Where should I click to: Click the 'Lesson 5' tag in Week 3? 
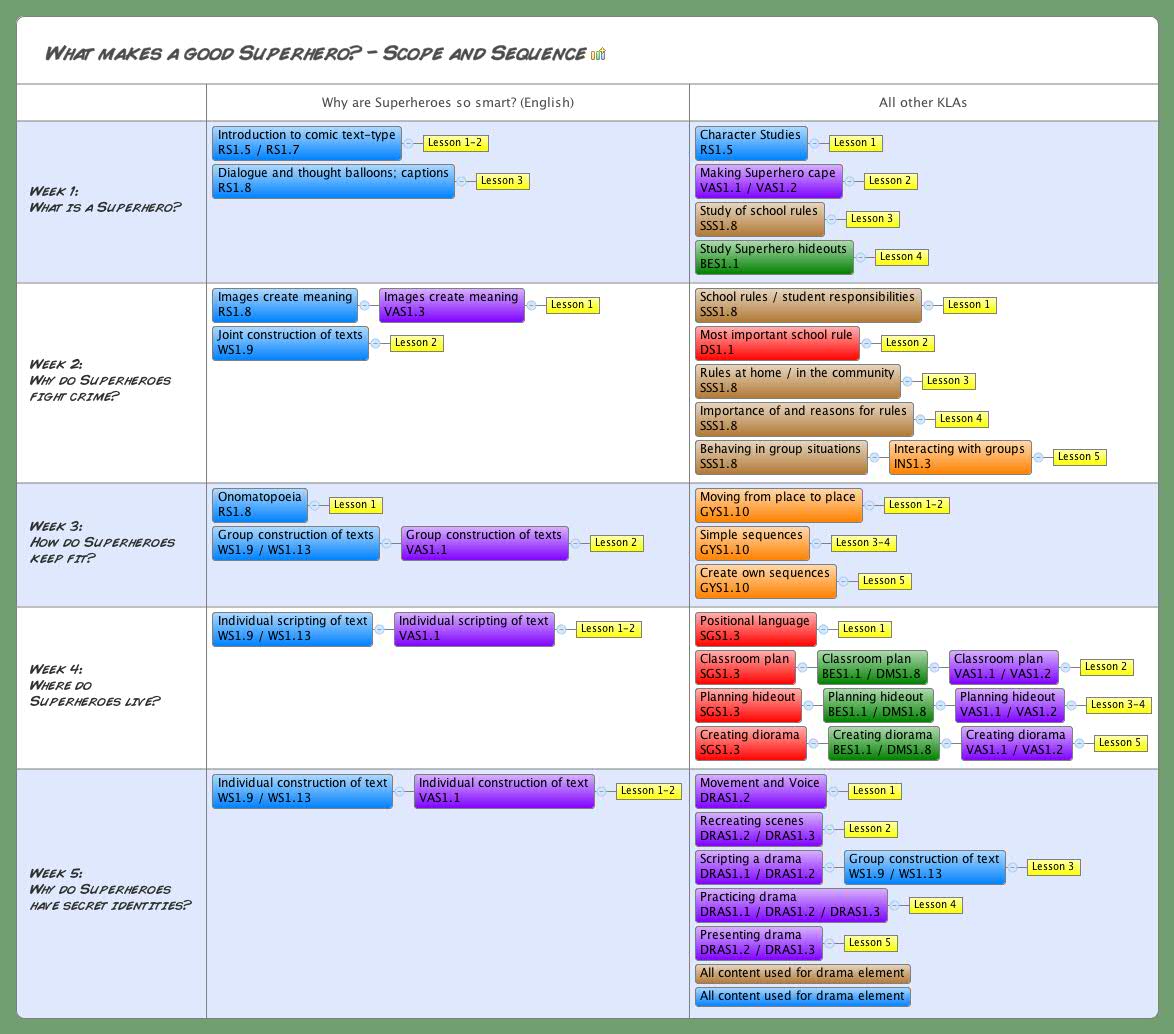click(884, 580)
